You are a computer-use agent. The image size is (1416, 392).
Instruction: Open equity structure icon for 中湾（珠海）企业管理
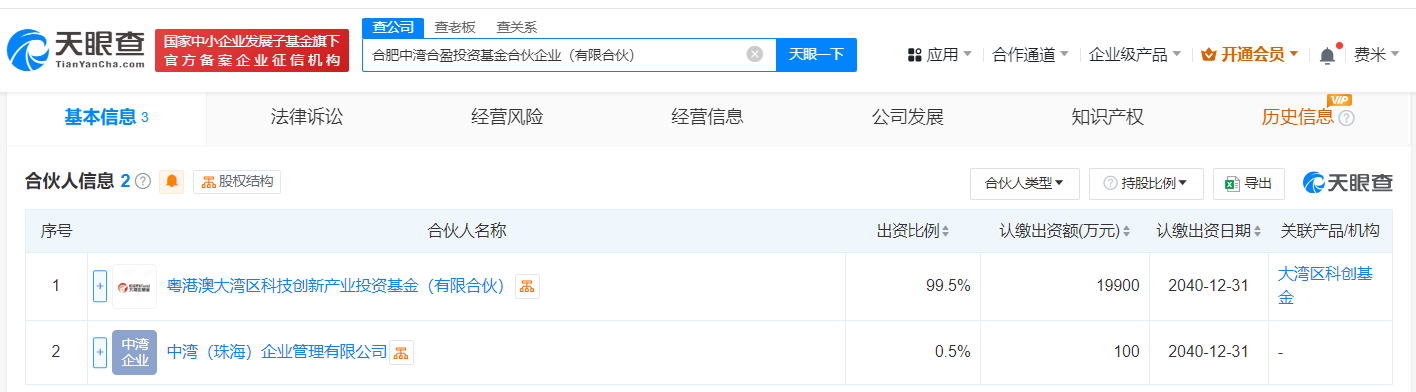(401, 352)
